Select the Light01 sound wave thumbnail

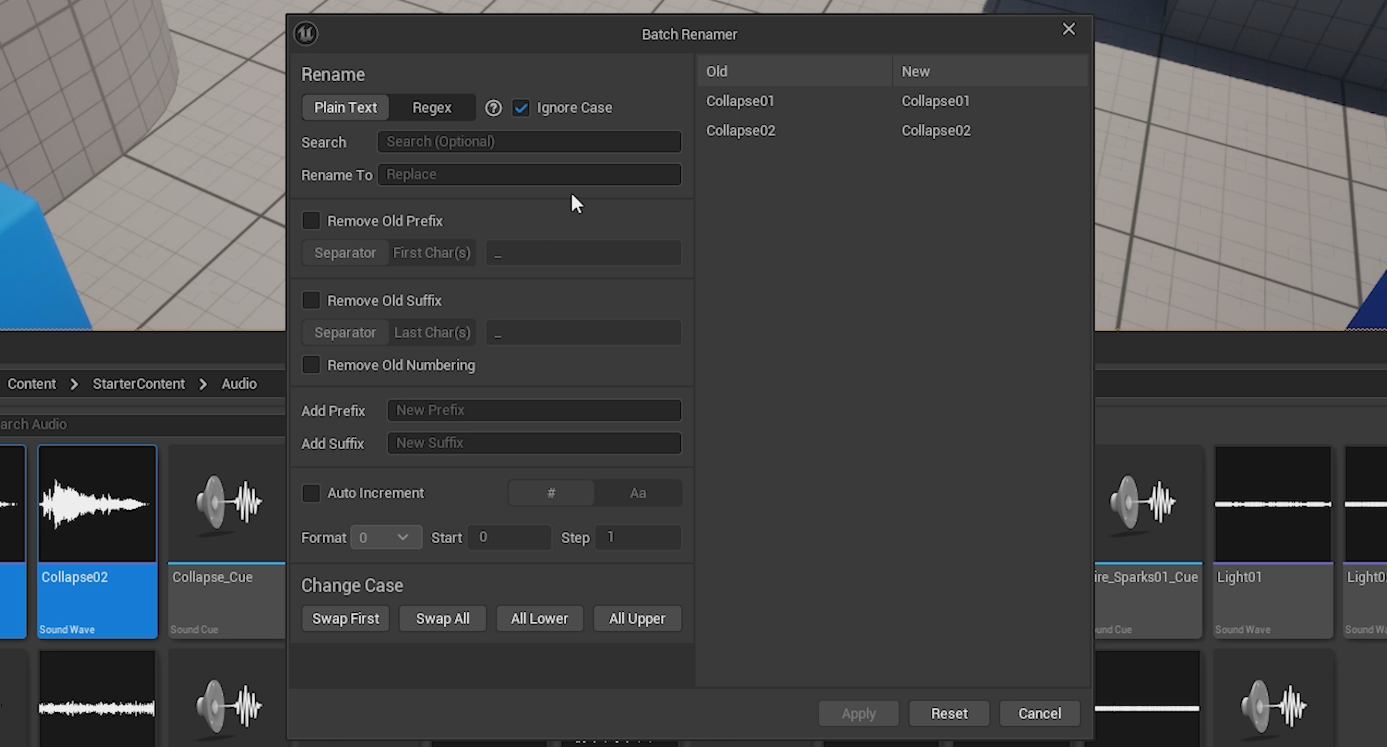click(x=1272, y=503)
